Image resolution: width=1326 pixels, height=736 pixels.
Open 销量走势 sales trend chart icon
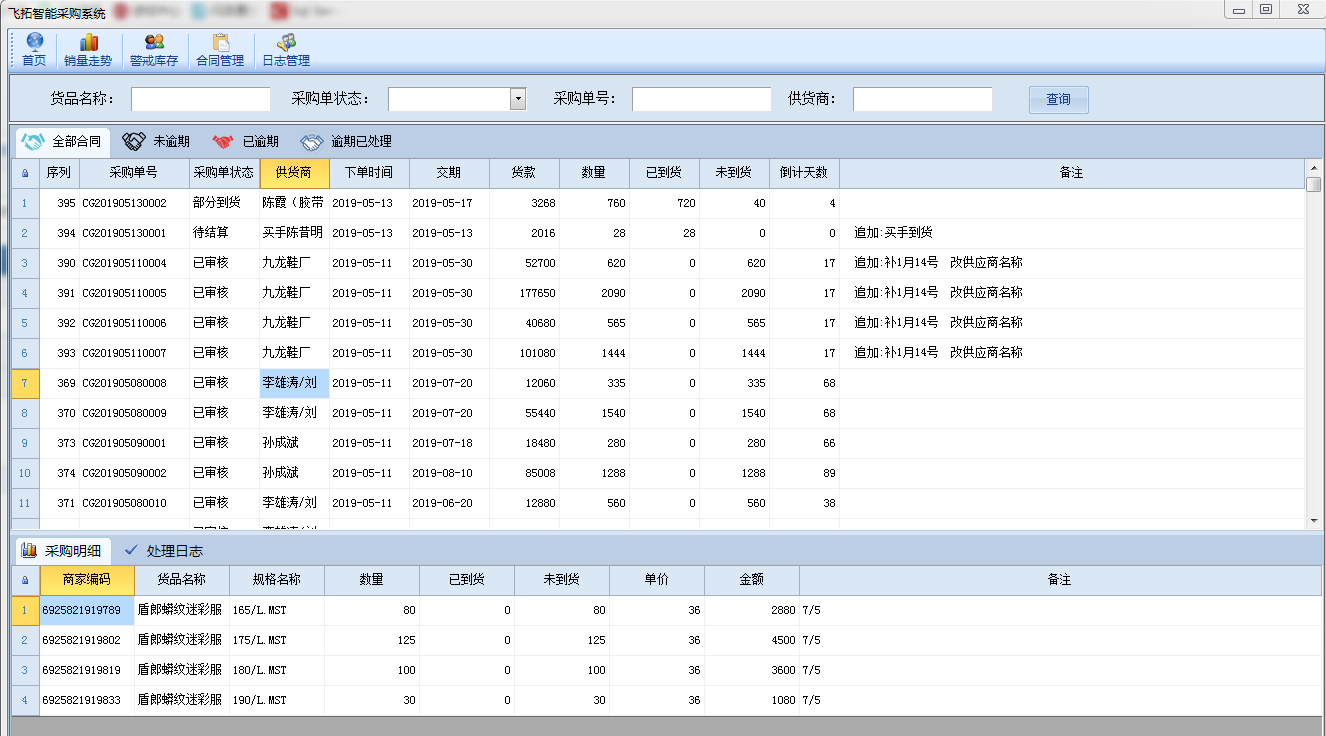pos(88,50)
